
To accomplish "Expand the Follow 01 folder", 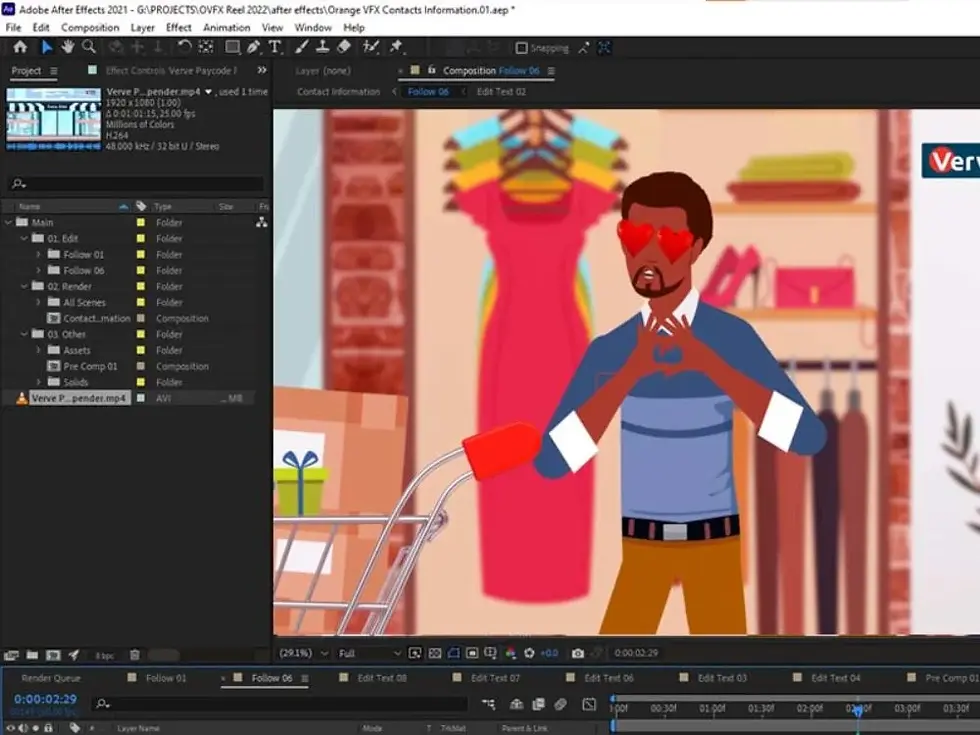I will (38, 255).
